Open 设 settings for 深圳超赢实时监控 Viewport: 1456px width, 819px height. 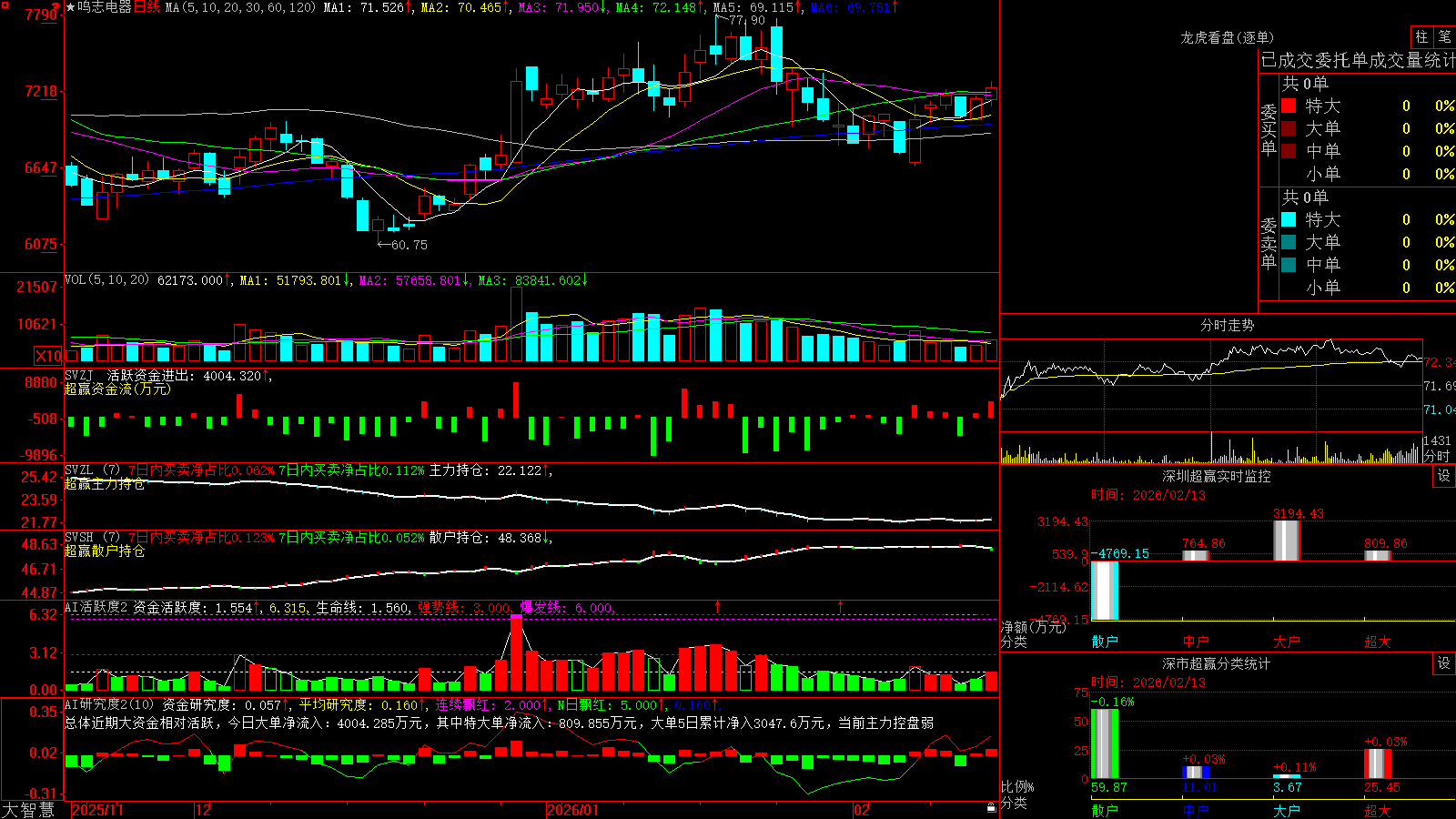pos(1444,476)
